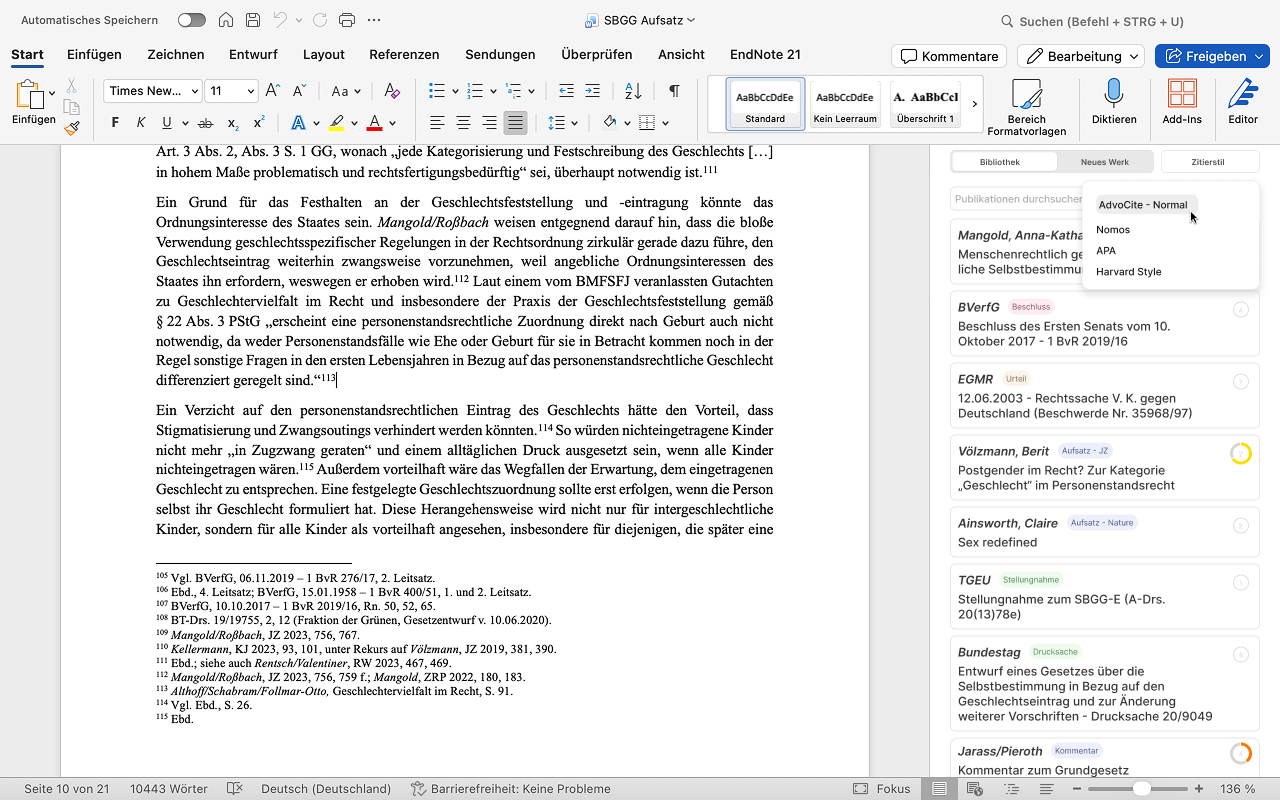Apply justified text alignment
1280x800 pixels.
click(x=515, y=123)
